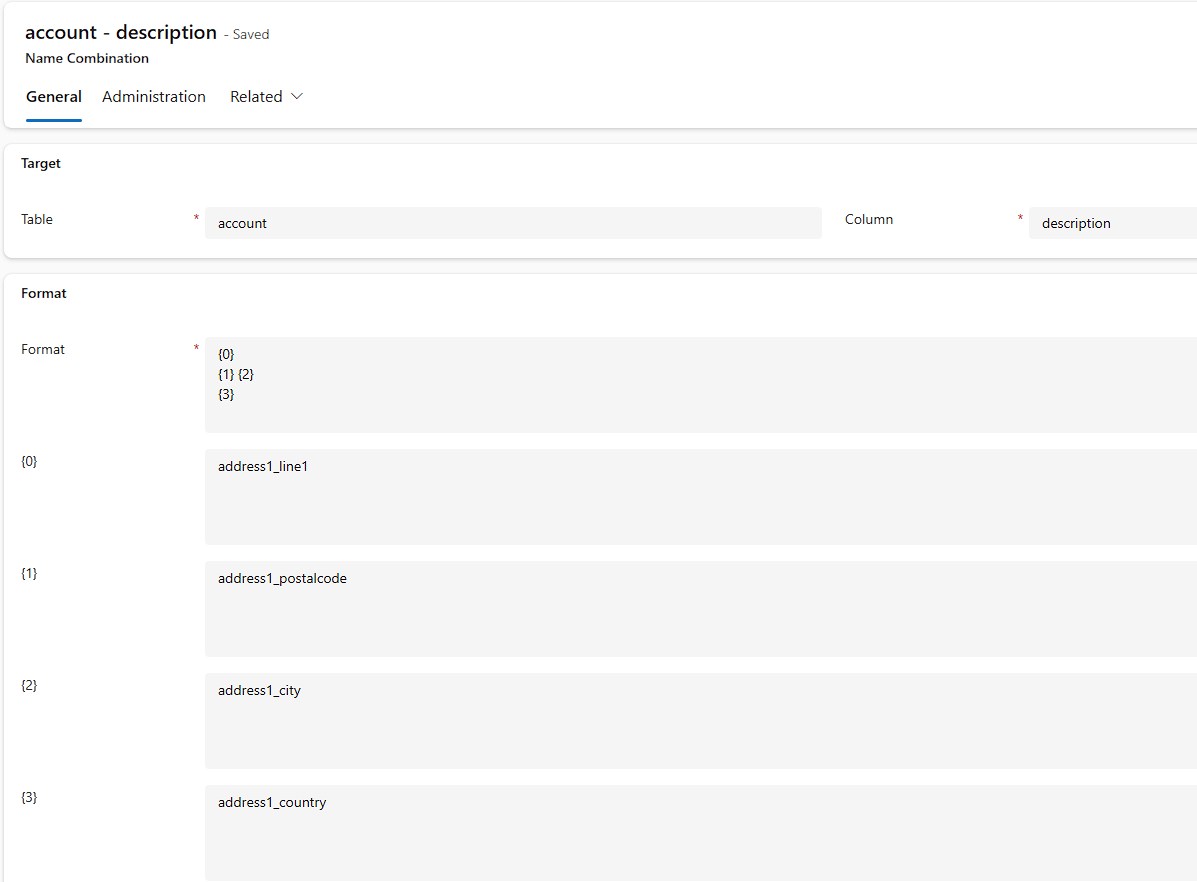
Task: Click the Column field label
Action: point(869,219)
